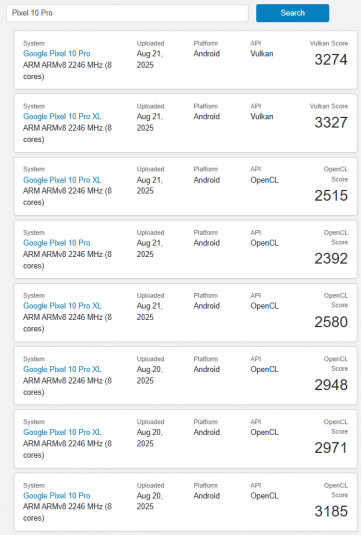This screenshot has width=361, height=535.
Task: Select the OpenCL score value 2948
Action: tap(331, 385)
